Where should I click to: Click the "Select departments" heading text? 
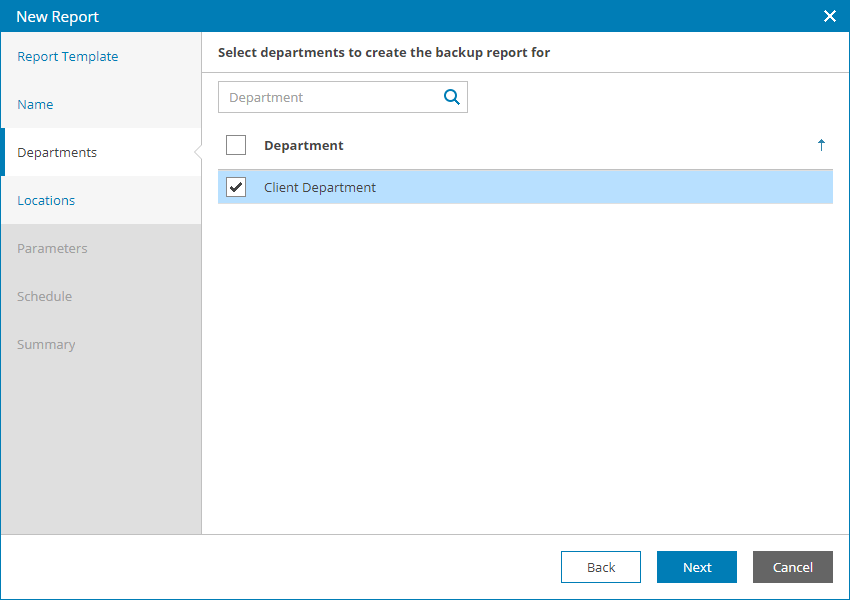pos(384,52)
